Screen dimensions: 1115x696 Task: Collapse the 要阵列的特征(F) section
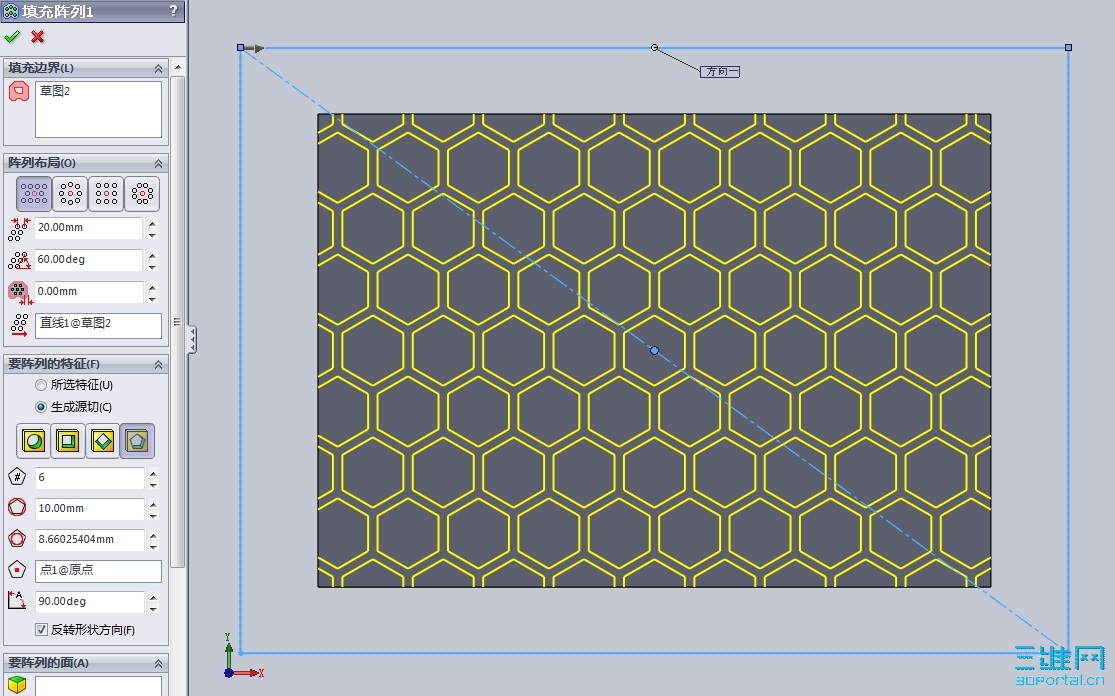[x=159, y=365]
